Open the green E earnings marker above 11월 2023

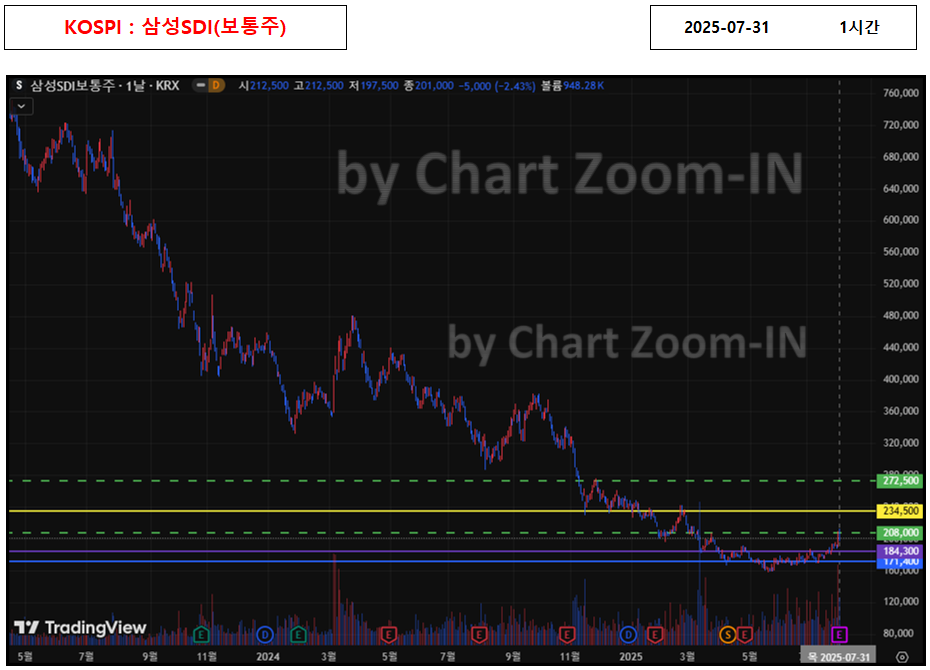coord(201,635)
